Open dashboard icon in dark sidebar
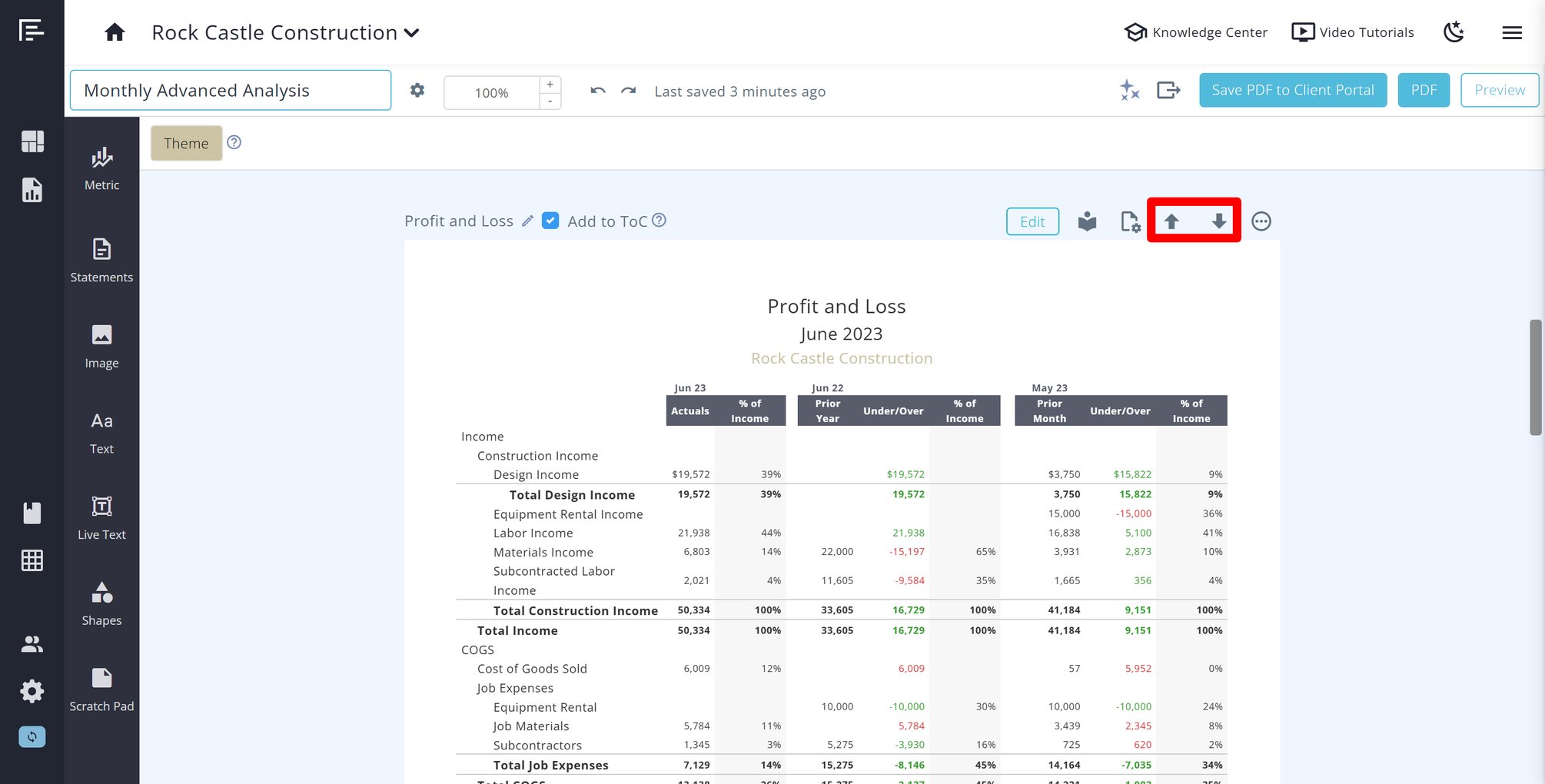 (x=32, y=141)
